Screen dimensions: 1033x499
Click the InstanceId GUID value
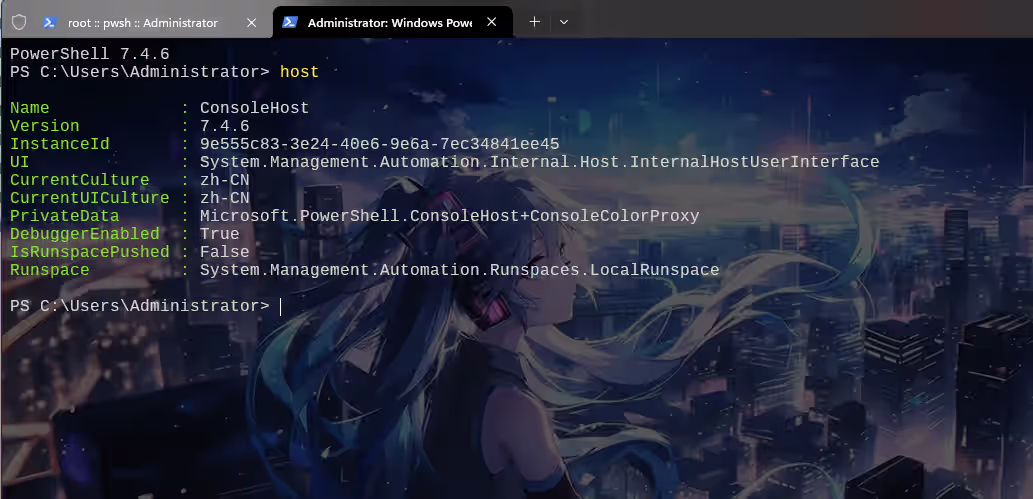click(x=379, y=144)
